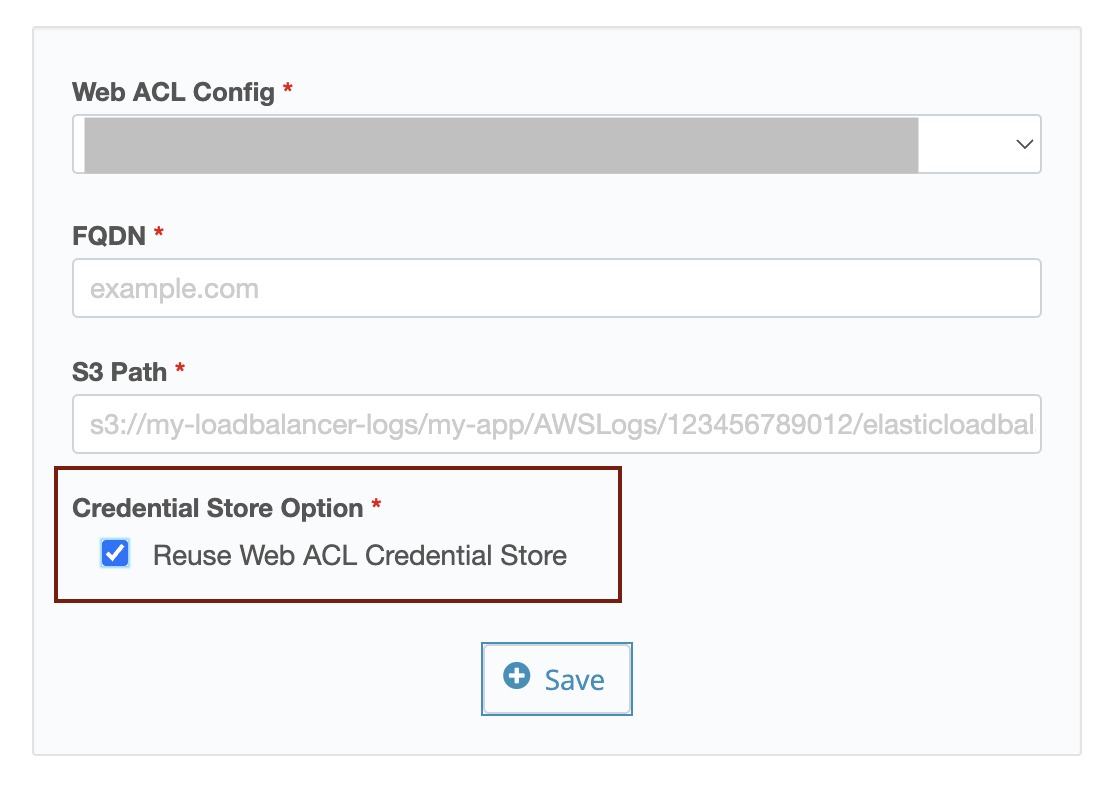Open the Web ACL Config select box
The image size is (1116, 794).
[x=557, y=144]
